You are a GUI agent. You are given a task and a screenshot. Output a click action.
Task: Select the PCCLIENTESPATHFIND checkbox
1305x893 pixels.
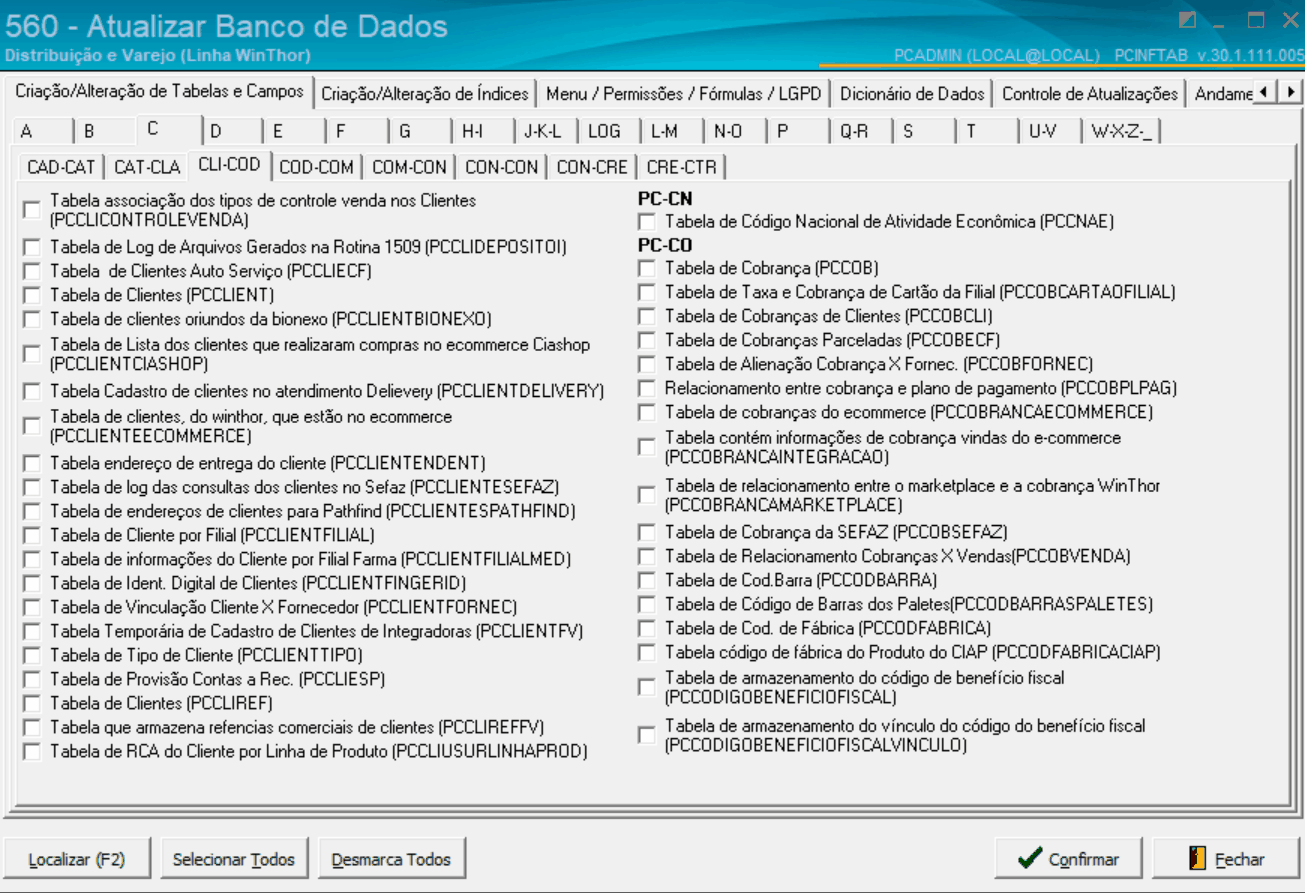pyautogui.click(x=32, y=511)
